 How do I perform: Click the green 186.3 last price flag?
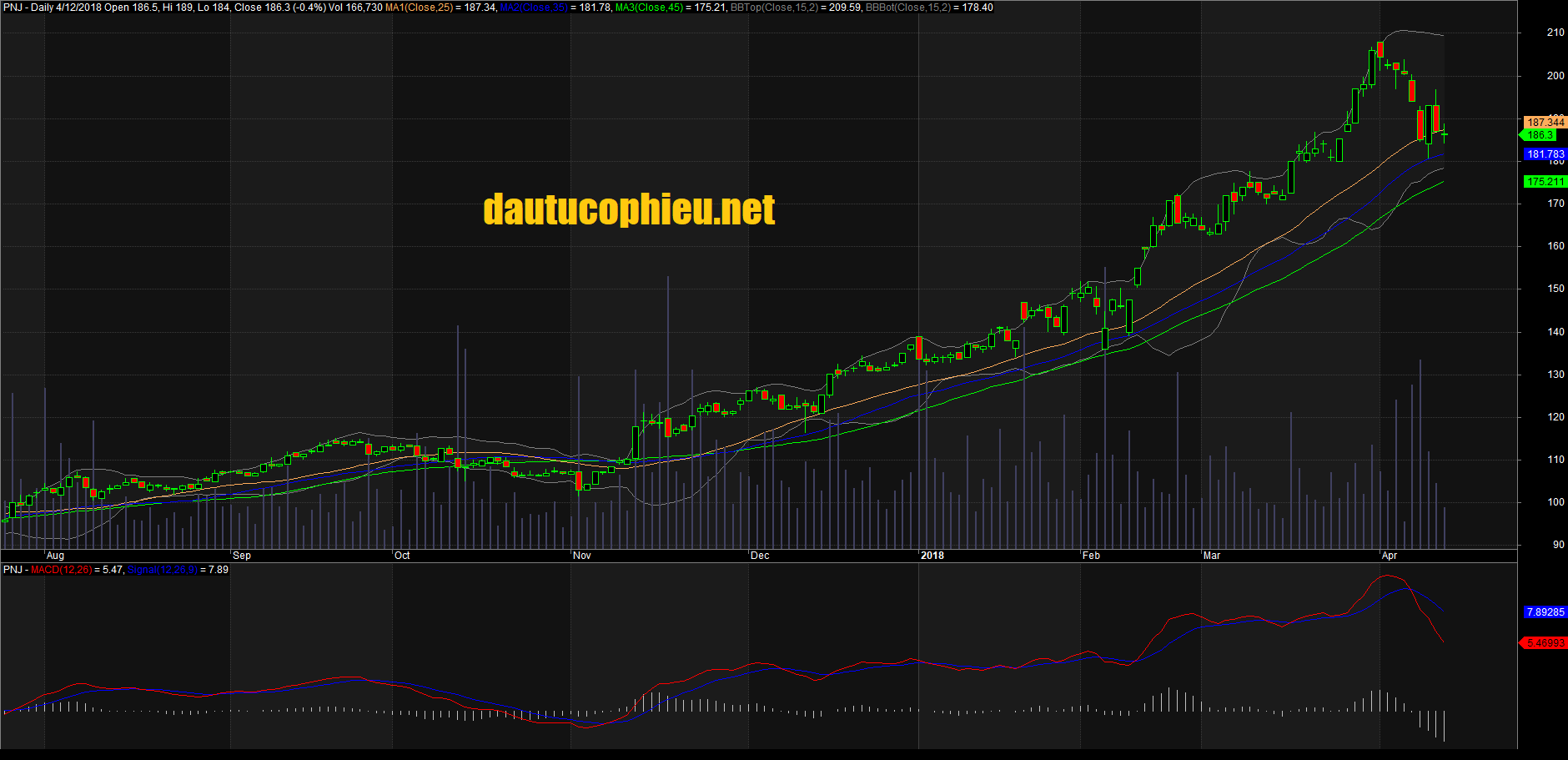1541,134
